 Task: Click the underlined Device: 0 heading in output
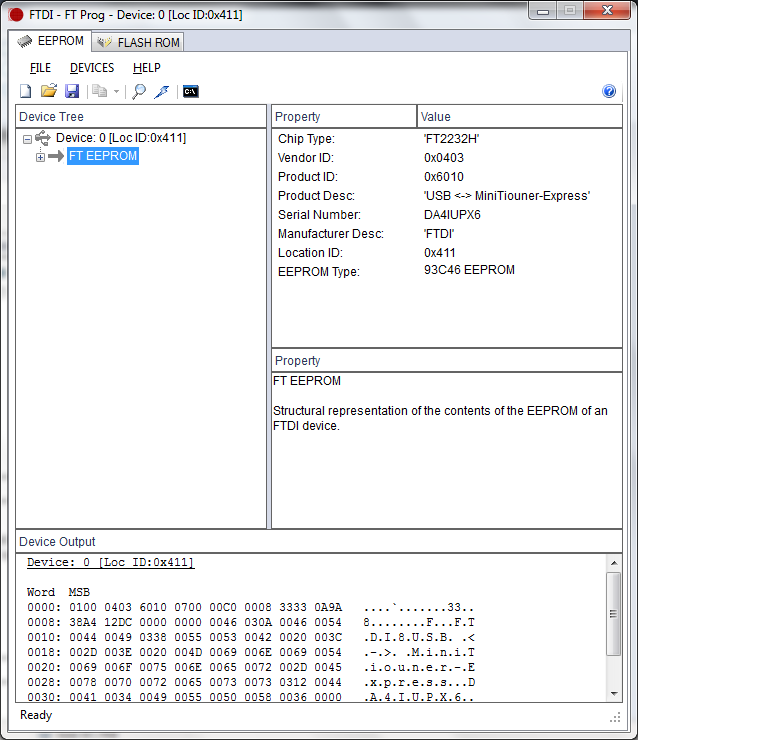click(111, 562)
